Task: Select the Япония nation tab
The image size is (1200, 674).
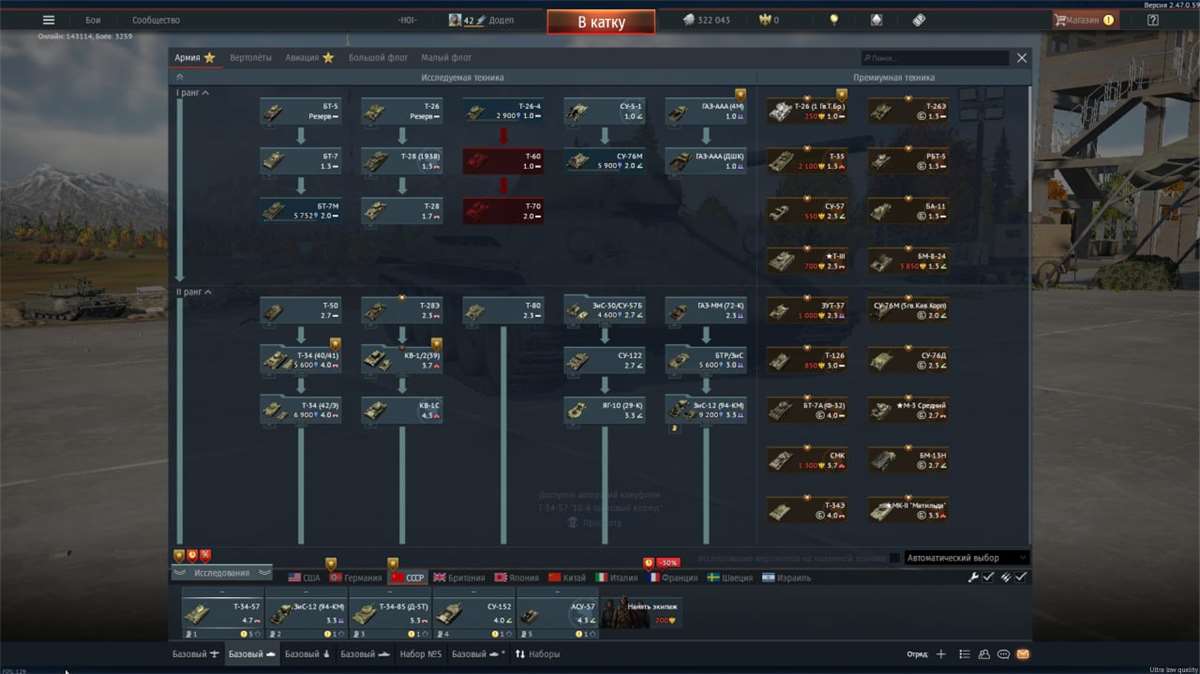Action: [x=517, y=578]
